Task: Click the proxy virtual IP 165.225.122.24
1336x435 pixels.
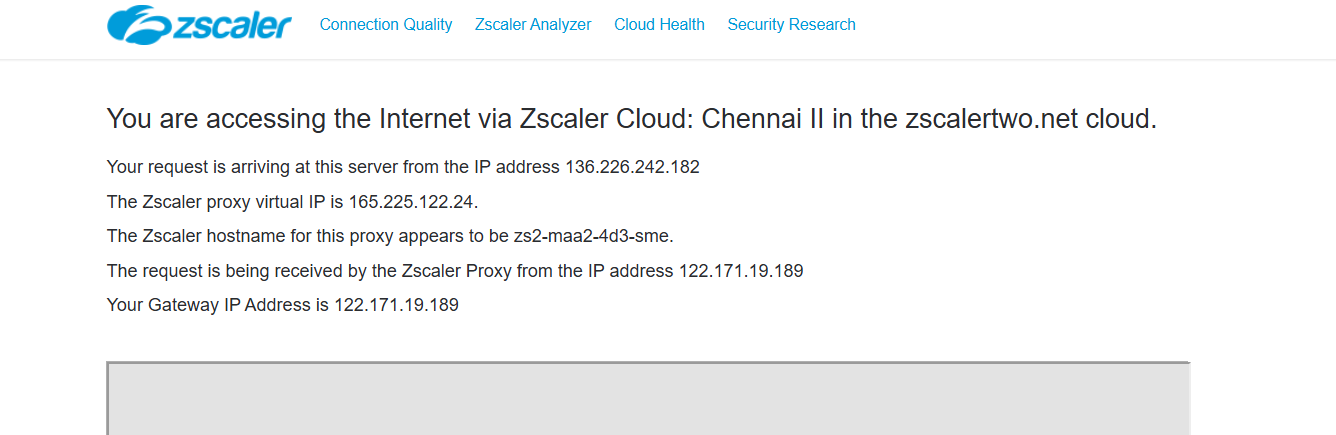Action: click(411, 202)
